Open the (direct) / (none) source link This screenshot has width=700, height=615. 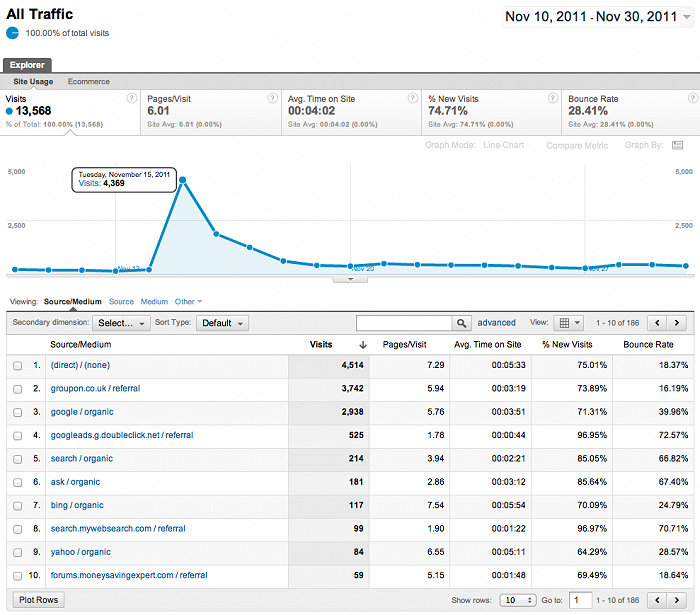[80, 365]
